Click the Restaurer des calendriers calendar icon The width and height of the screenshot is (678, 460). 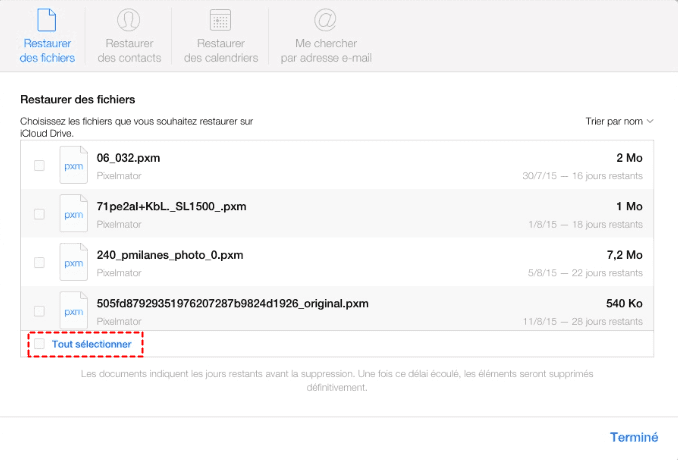tap(221, 20)
